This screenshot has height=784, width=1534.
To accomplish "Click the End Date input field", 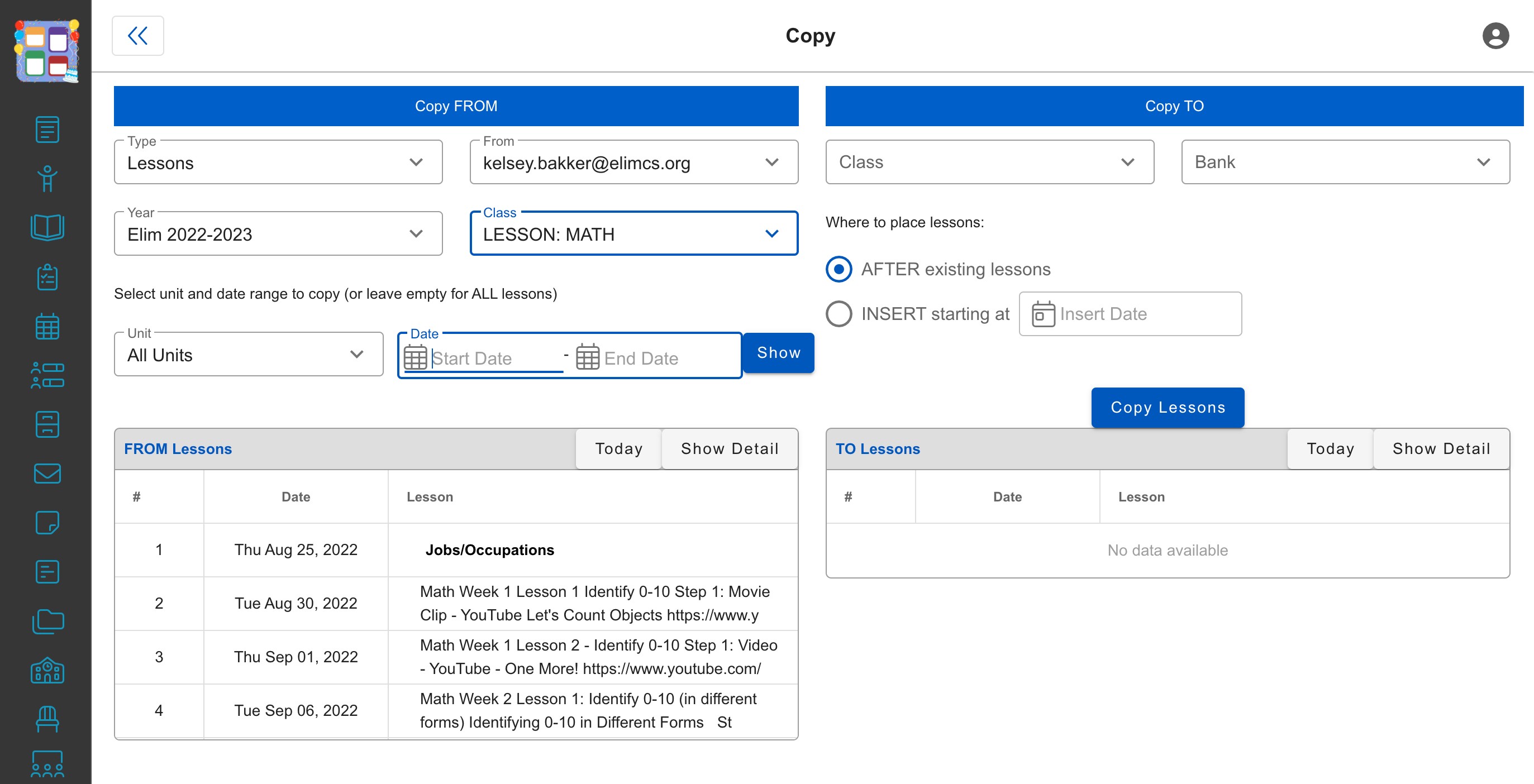I will (x=669, y=358).
